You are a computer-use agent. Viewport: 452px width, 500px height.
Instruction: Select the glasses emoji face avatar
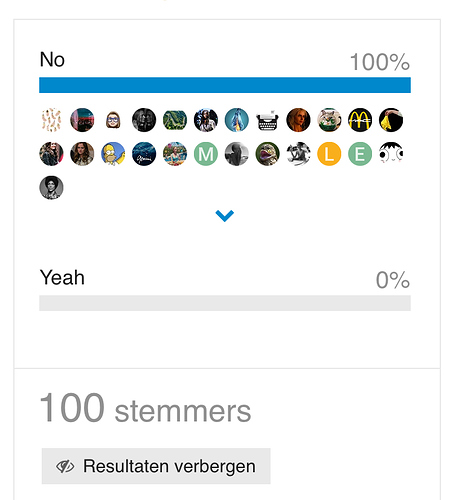[113, 120]
